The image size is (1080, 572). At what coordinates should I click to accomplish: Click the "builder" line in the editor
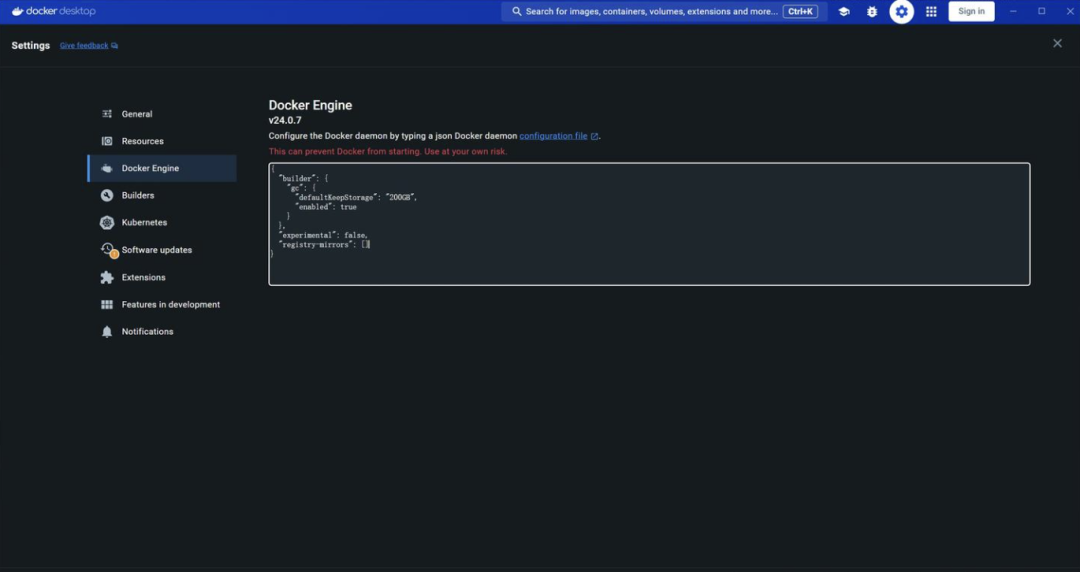(303, 178)
